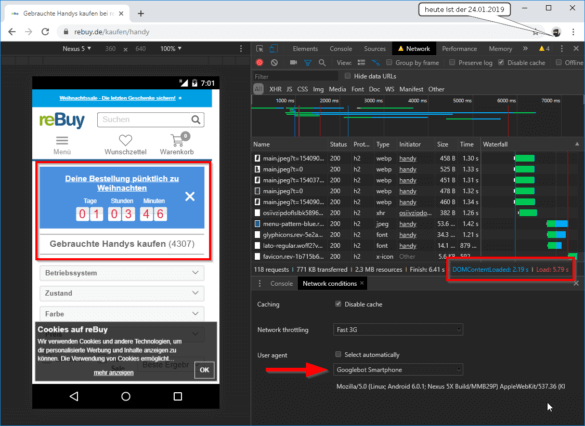Filter requests by Font

pos(357,89)
